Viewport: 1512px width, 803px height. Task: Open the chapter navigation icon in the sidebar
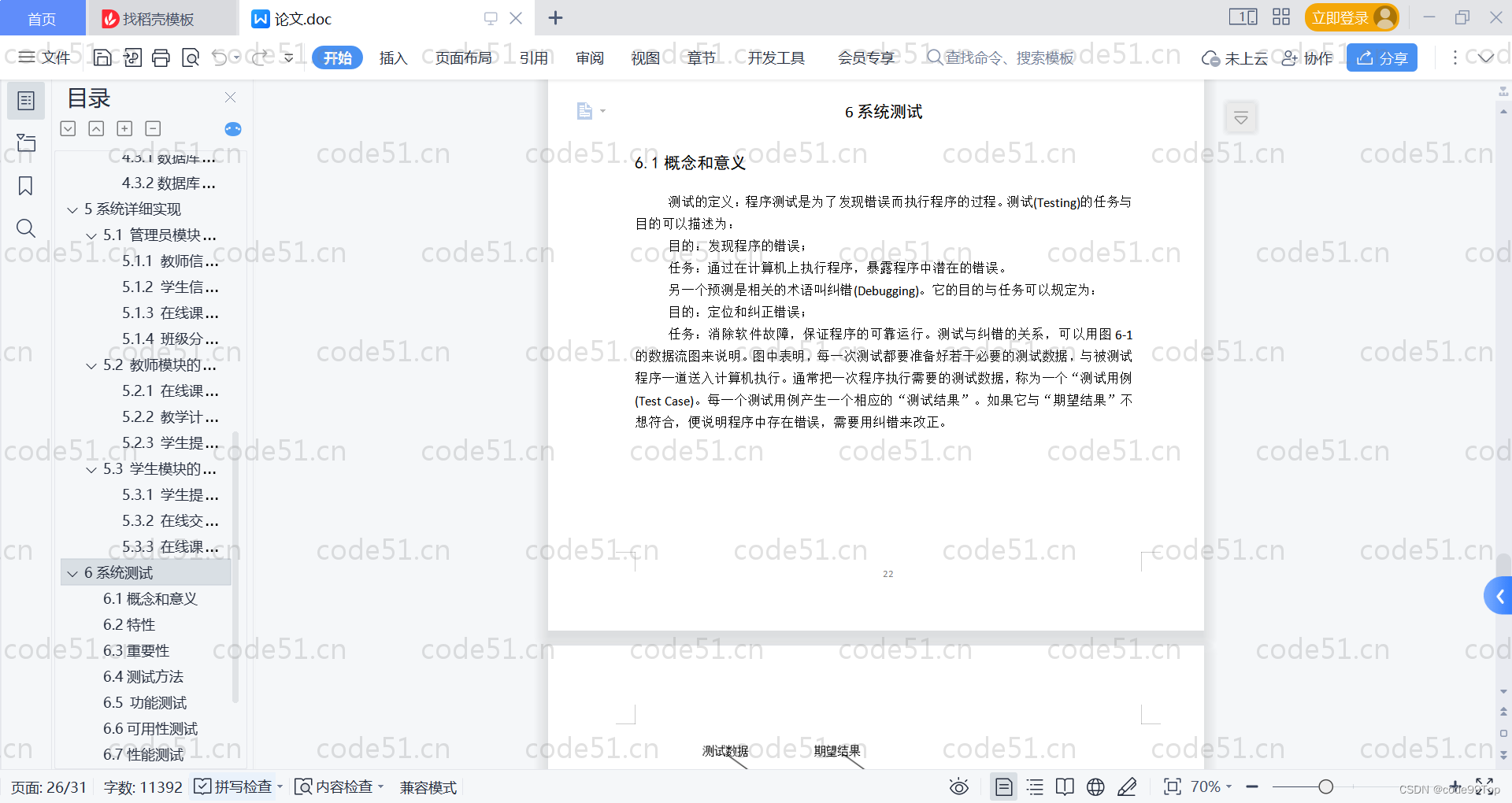point(26,142)
